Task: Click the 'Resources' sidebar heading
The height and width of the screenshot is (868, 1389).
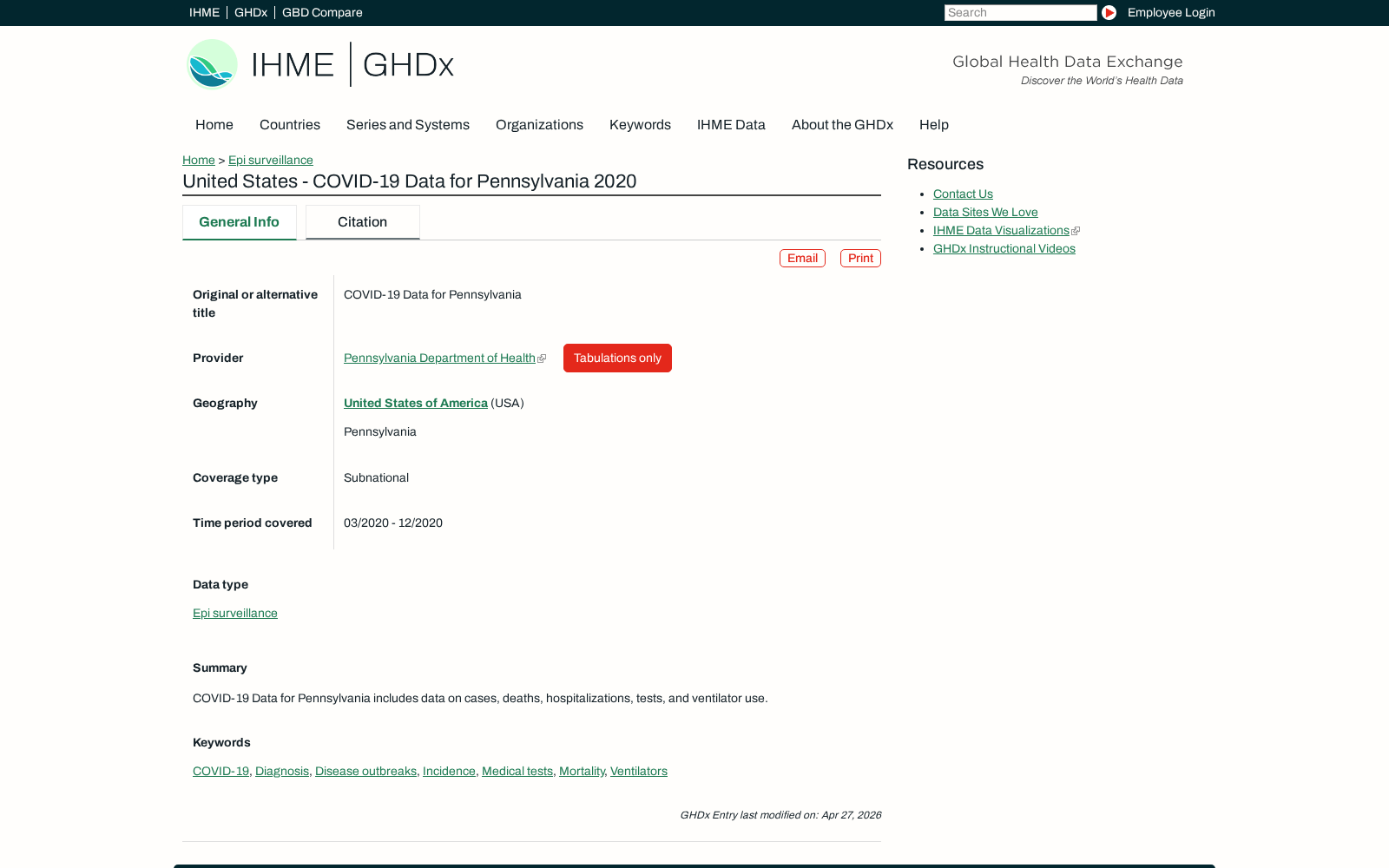Action: coord(945,164)
